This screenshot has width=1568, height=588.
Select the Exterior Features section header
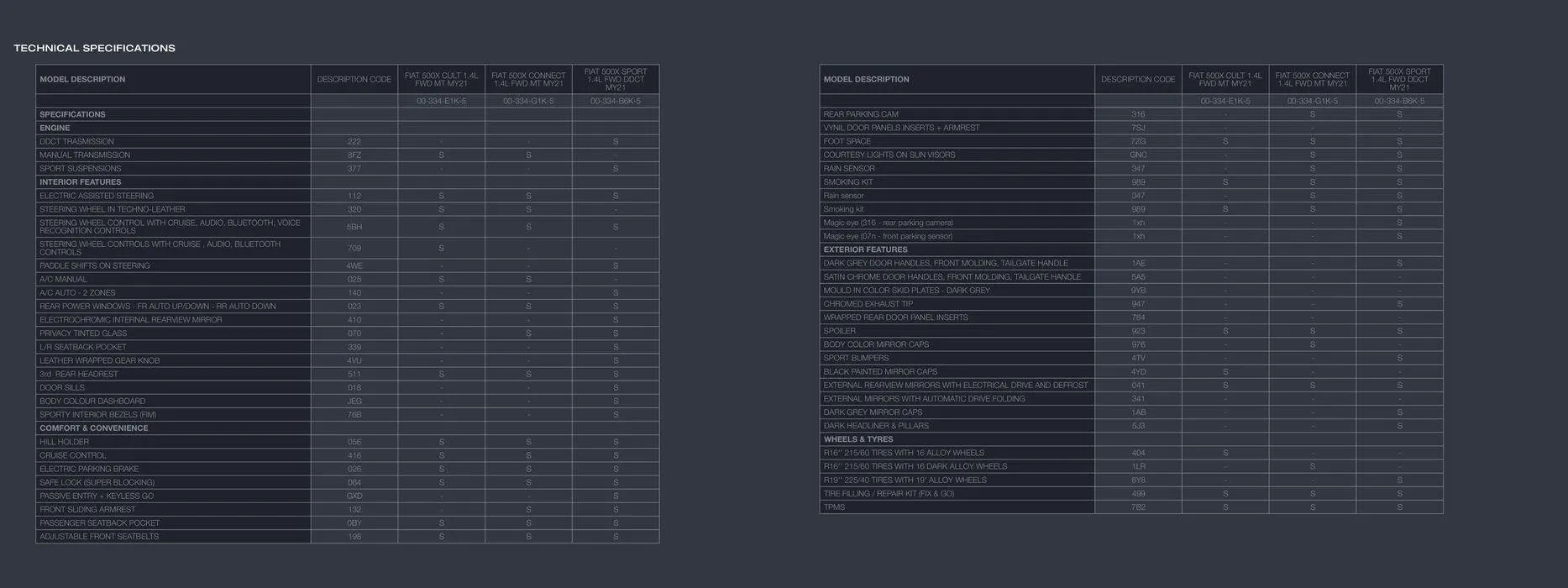(x=865, y=249)
